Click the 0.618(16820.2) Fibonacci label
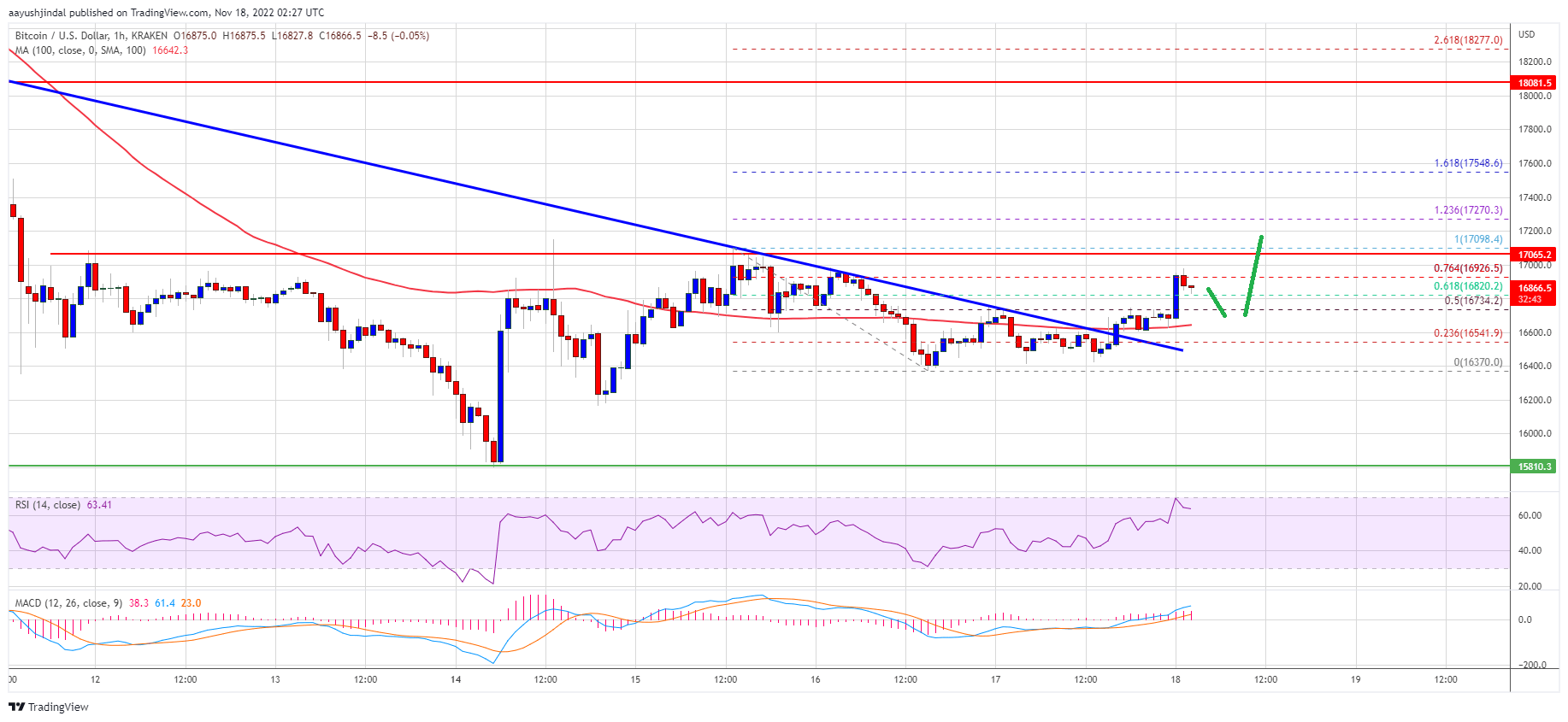This screenshot has width=1568, height=722. click(1468, 286)
